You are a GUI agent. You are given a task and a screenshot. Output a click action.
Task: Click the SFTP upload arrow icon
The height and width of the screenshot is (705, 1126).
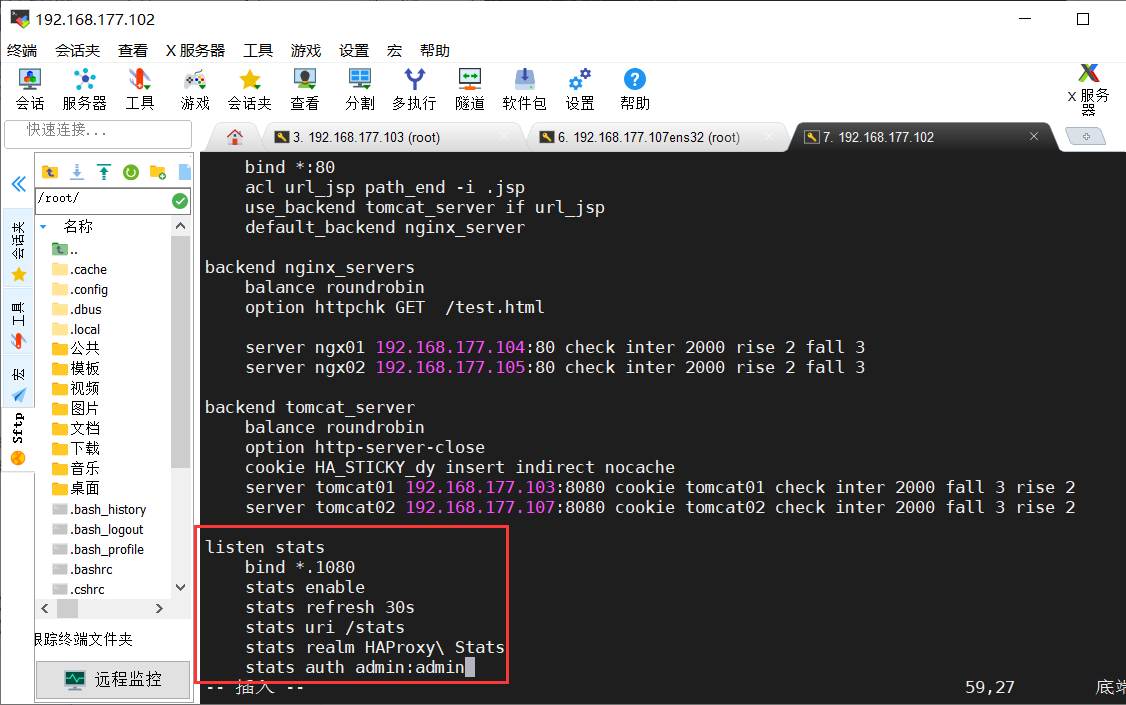coord(104,172)
